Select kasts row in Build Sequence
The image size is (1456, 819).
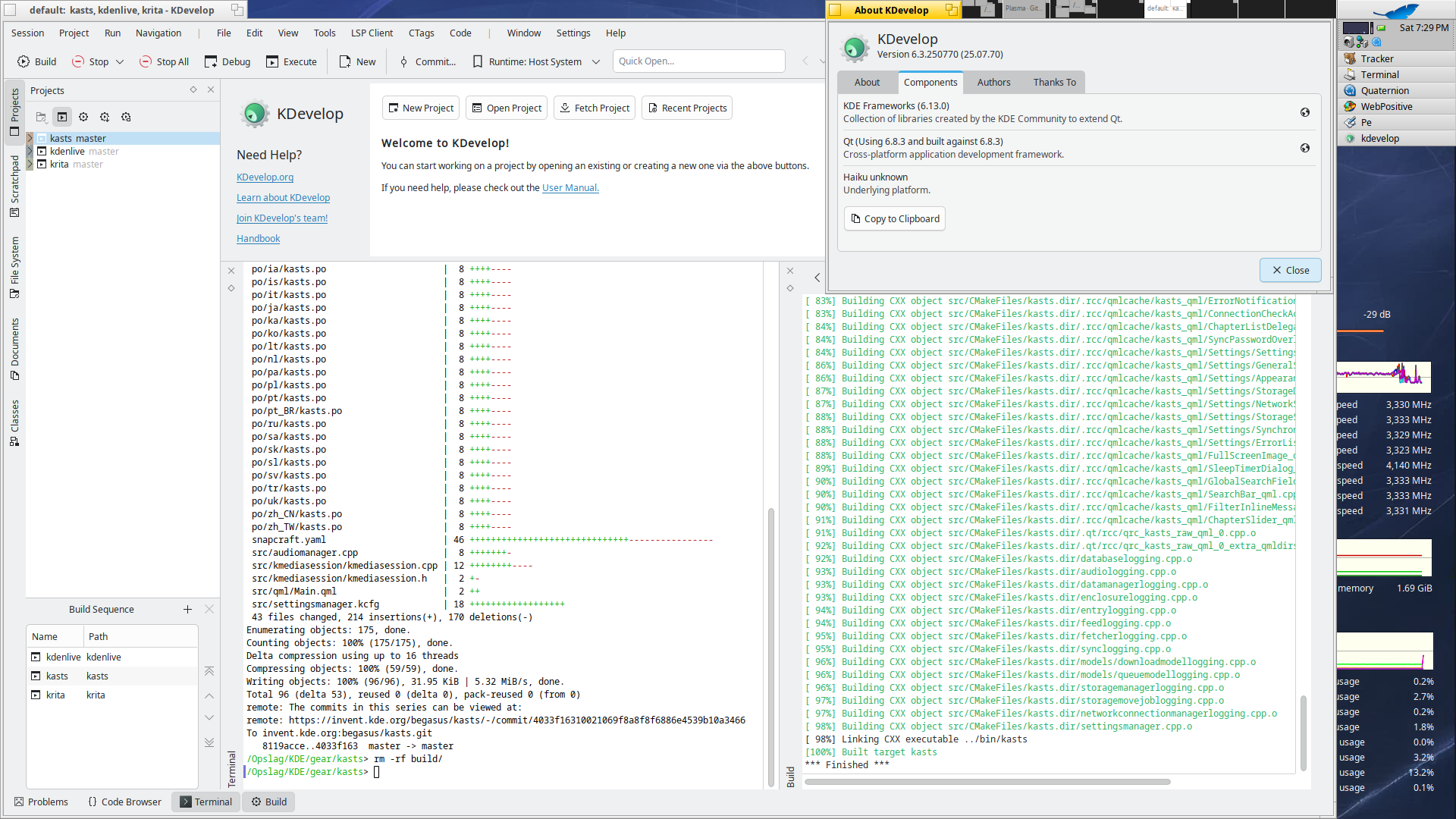coord(112,676)
